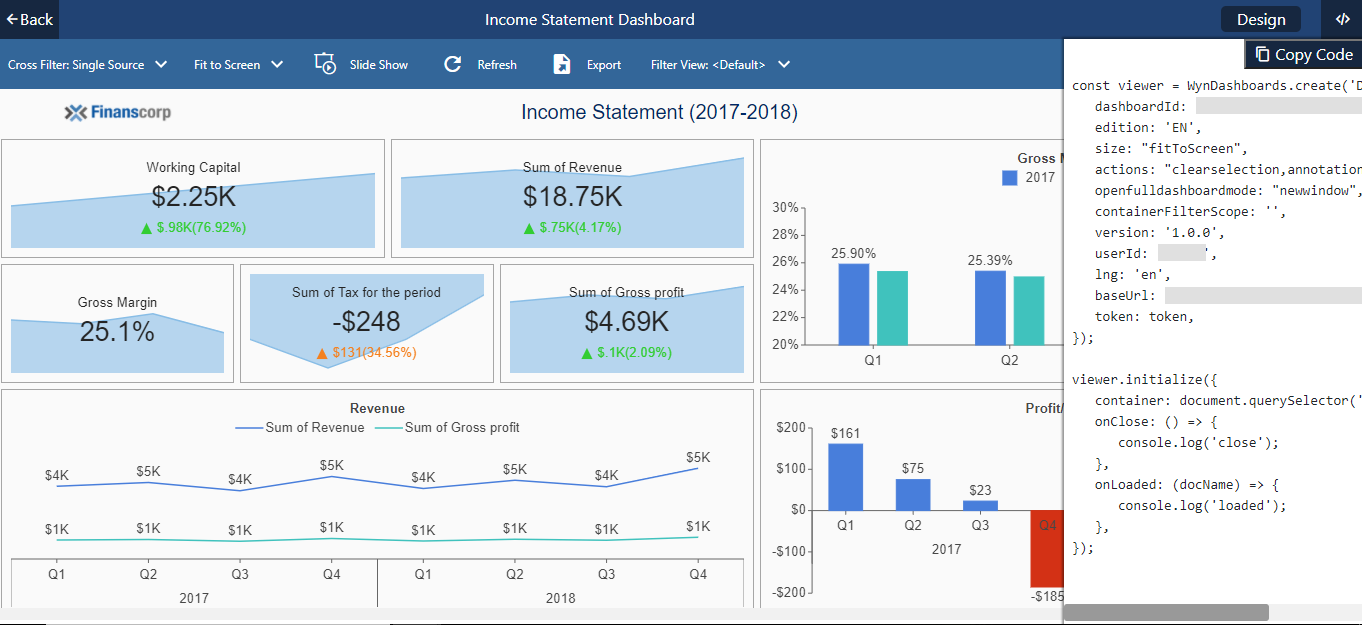Toggle the Sum of Revenue legend entry
The height and width of the screenshot is (625, 1362).
pyautogui.click(x=300, y=428)
